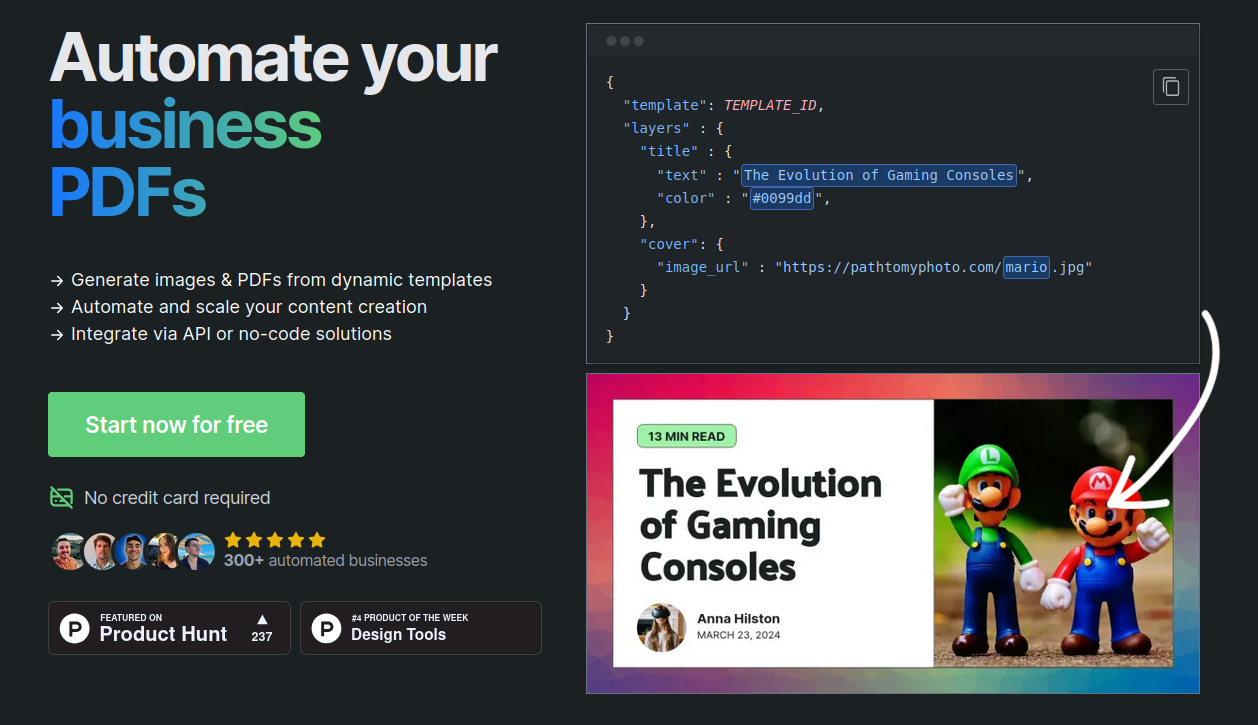Open the #4 Product of the Week Design Tools badge
1258x725 pixels.
[x=421, y=628]
